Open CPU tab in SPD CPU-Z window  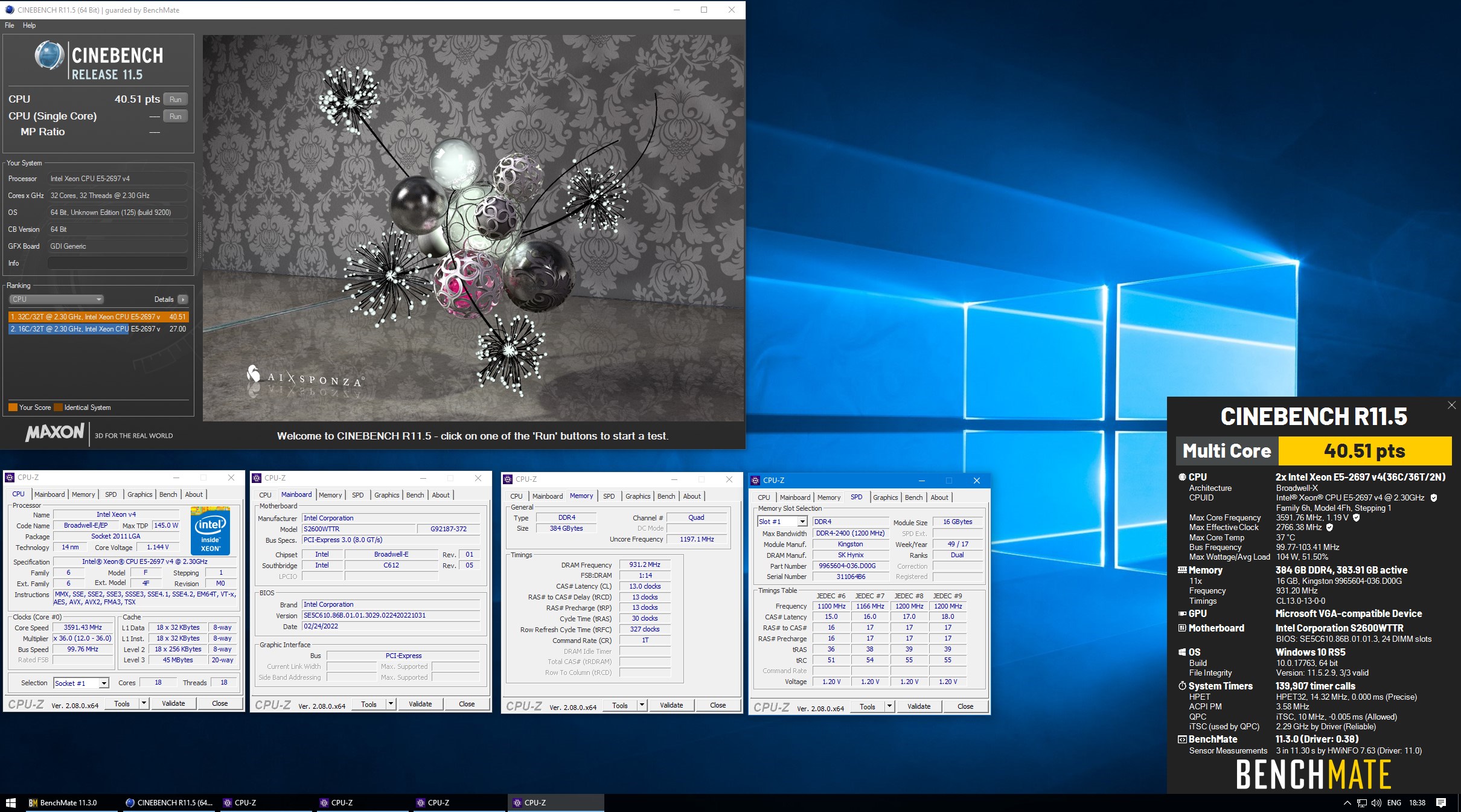pos(764,497)
